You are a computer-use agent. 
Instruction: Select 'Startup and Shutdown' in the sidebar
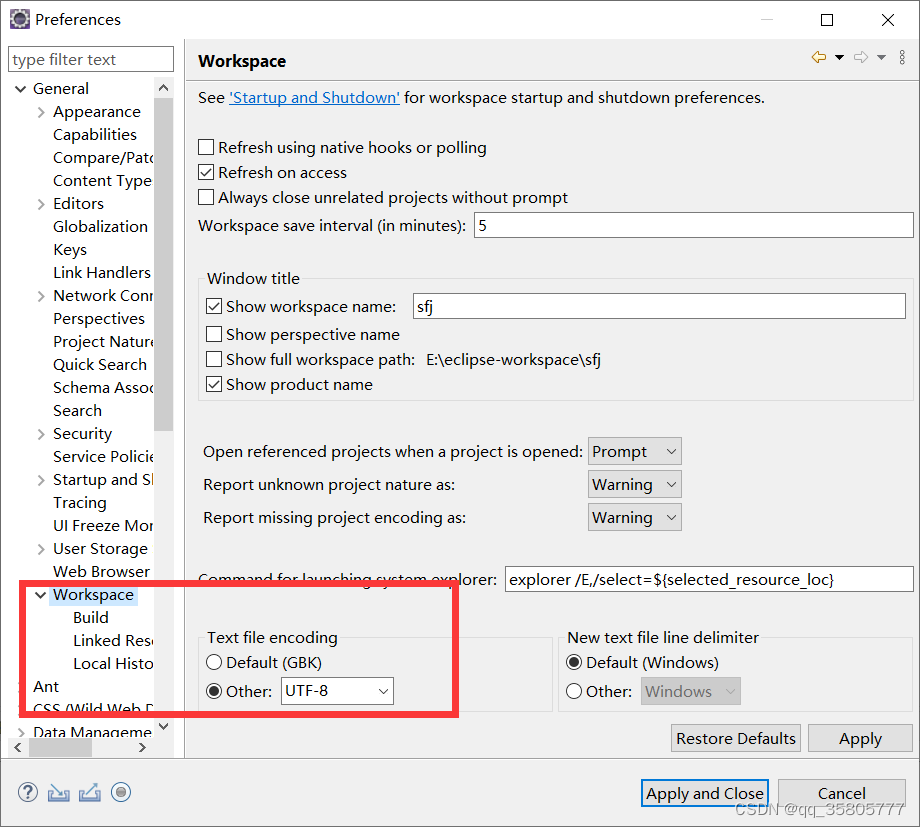[103, 479]
